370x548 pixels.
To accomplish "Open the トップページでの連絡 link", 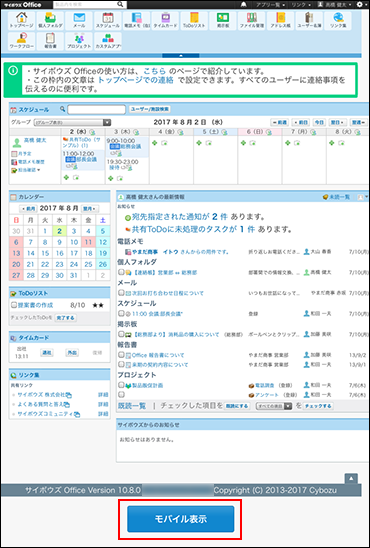I will click(x=136, y=80).
